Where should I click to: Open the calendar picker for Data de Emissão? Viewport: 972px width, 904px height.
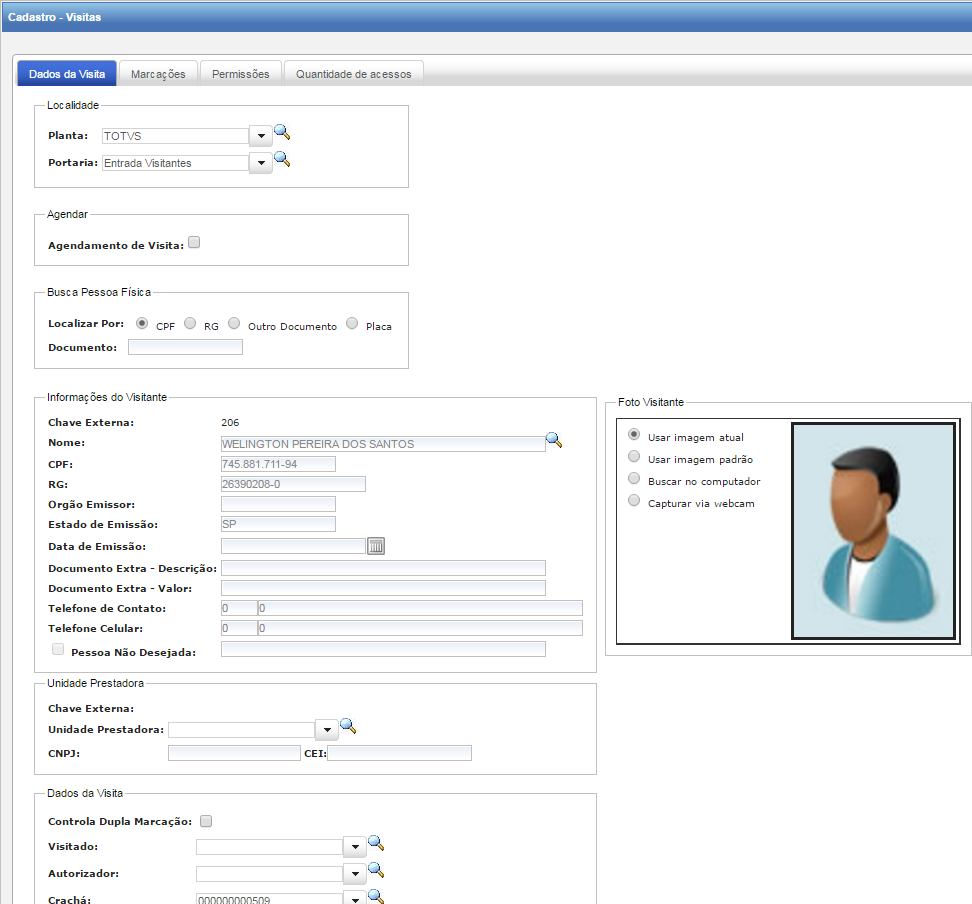coord(376,546)
